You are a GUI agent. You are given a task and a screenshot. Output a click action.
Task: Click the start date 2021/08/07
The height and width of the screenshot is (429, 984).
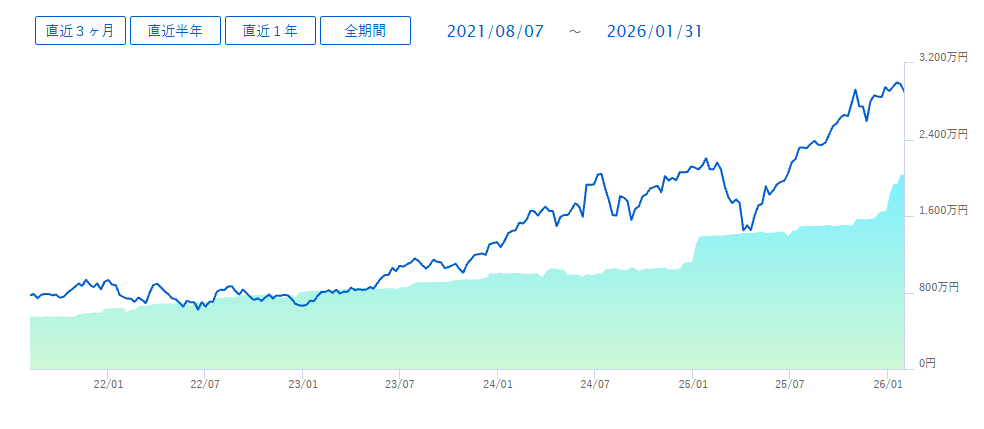pyautogui.click(x=495, y=31)
